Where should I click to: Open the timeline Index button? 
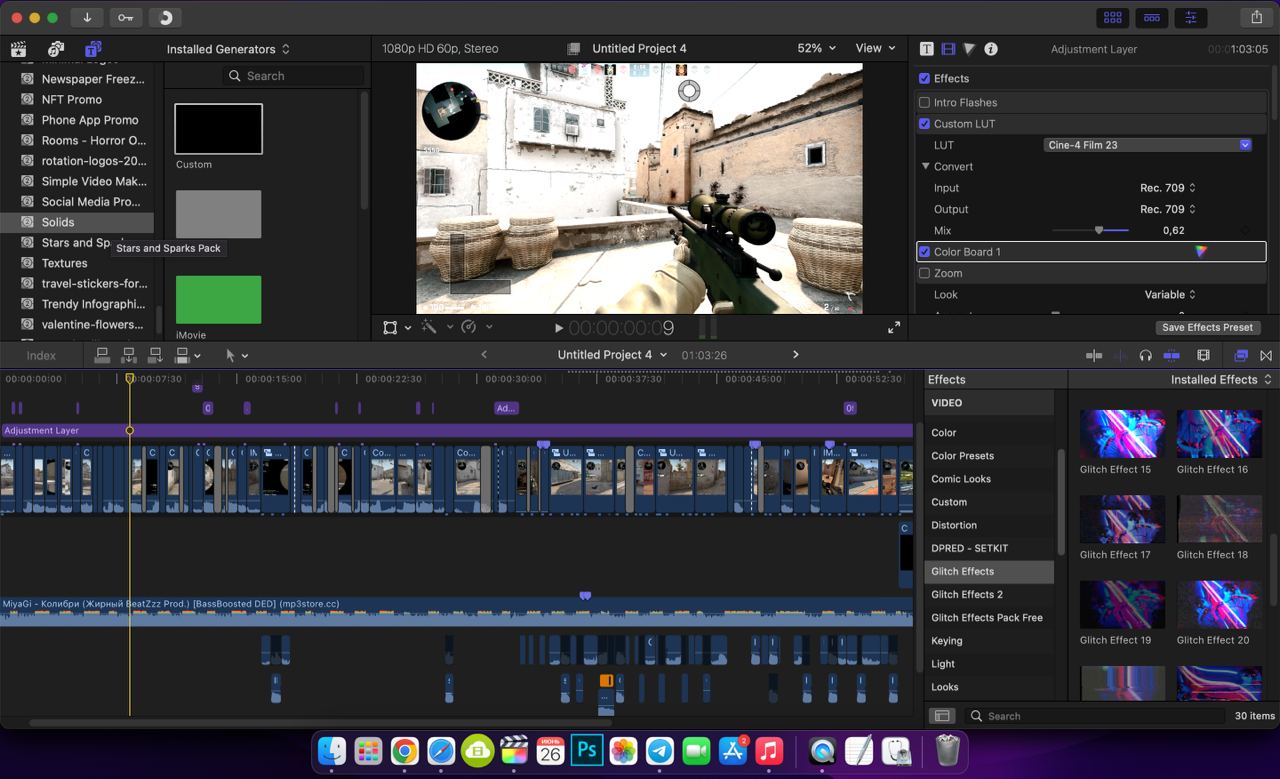(x=41, y=355)
